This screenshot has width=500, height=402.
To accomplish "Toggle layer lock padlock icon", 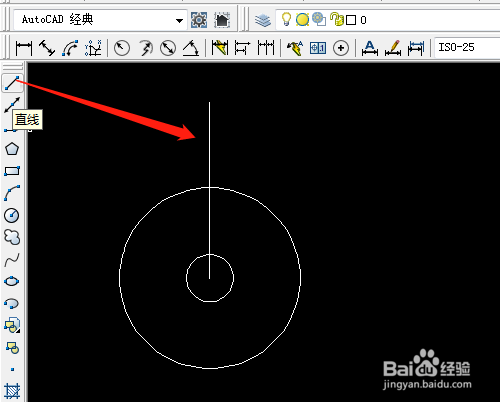I will click(x=336, y=19).
